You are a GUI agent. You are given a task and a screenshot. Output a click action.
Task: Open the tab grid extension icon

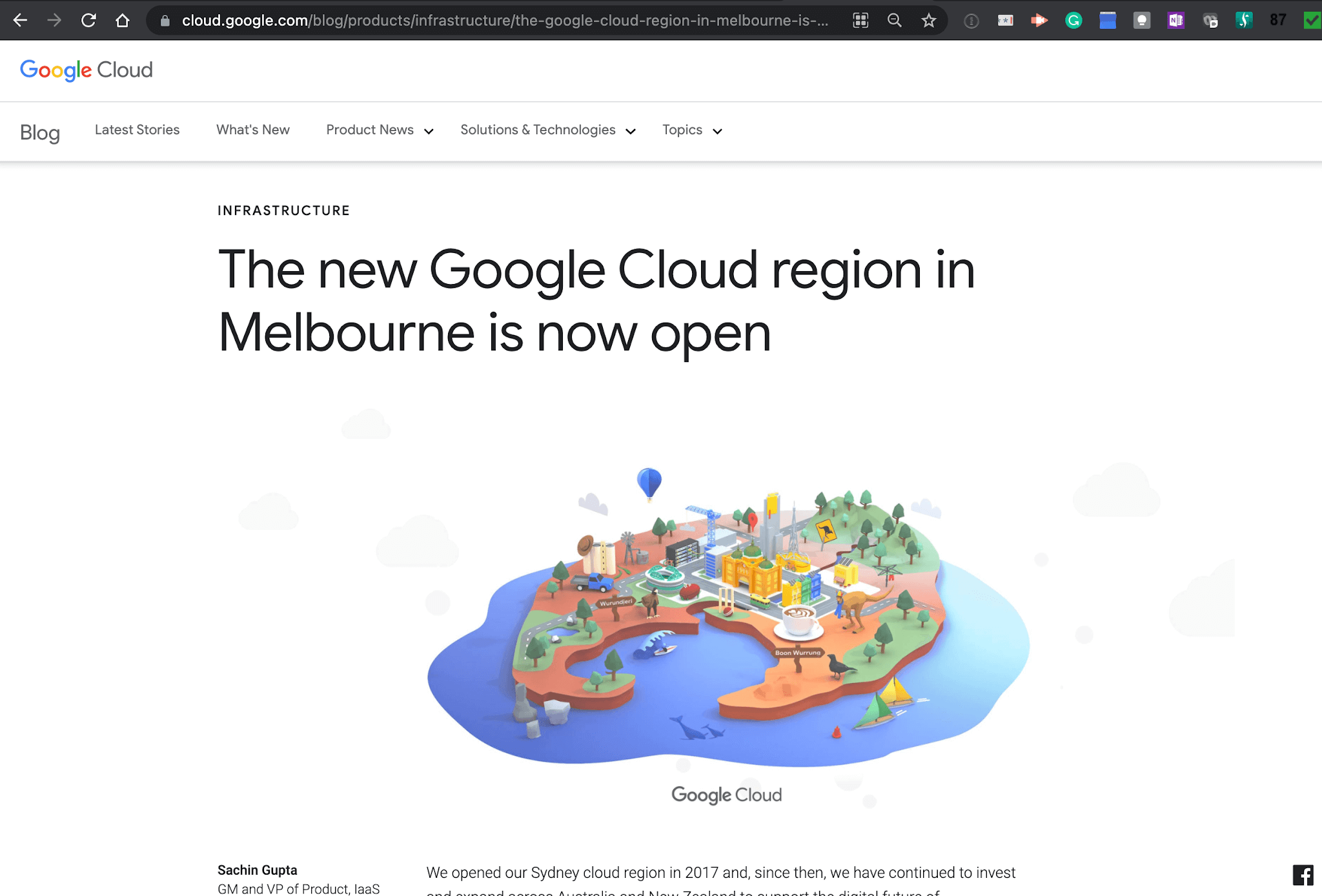[x=860, y=20]
